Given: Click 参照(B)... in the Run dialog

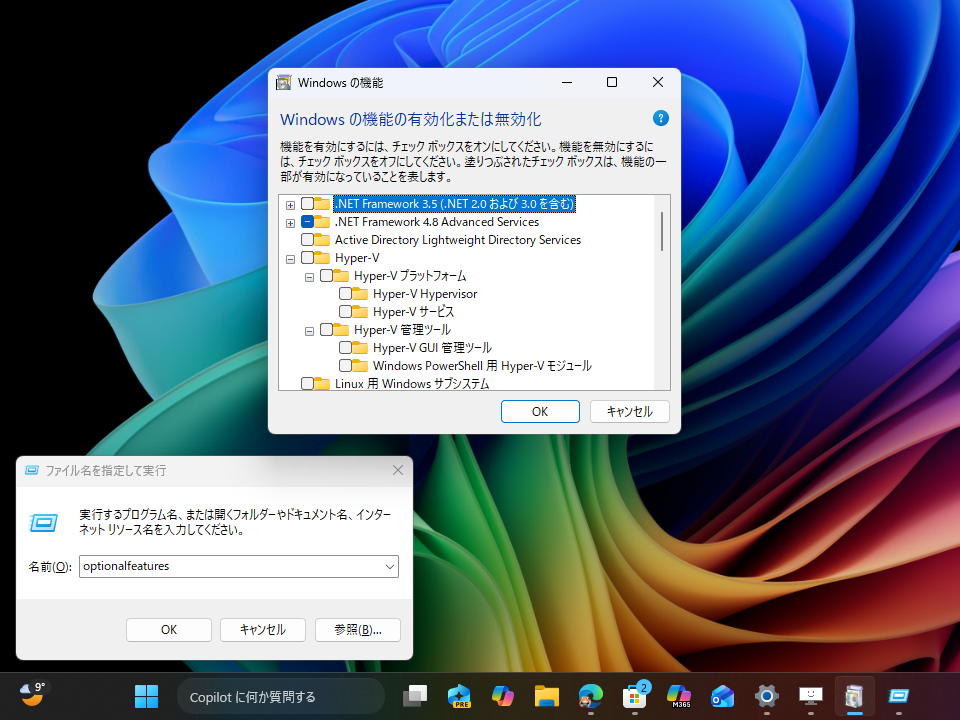Looking at the screenshot, I should pos(357,630).
